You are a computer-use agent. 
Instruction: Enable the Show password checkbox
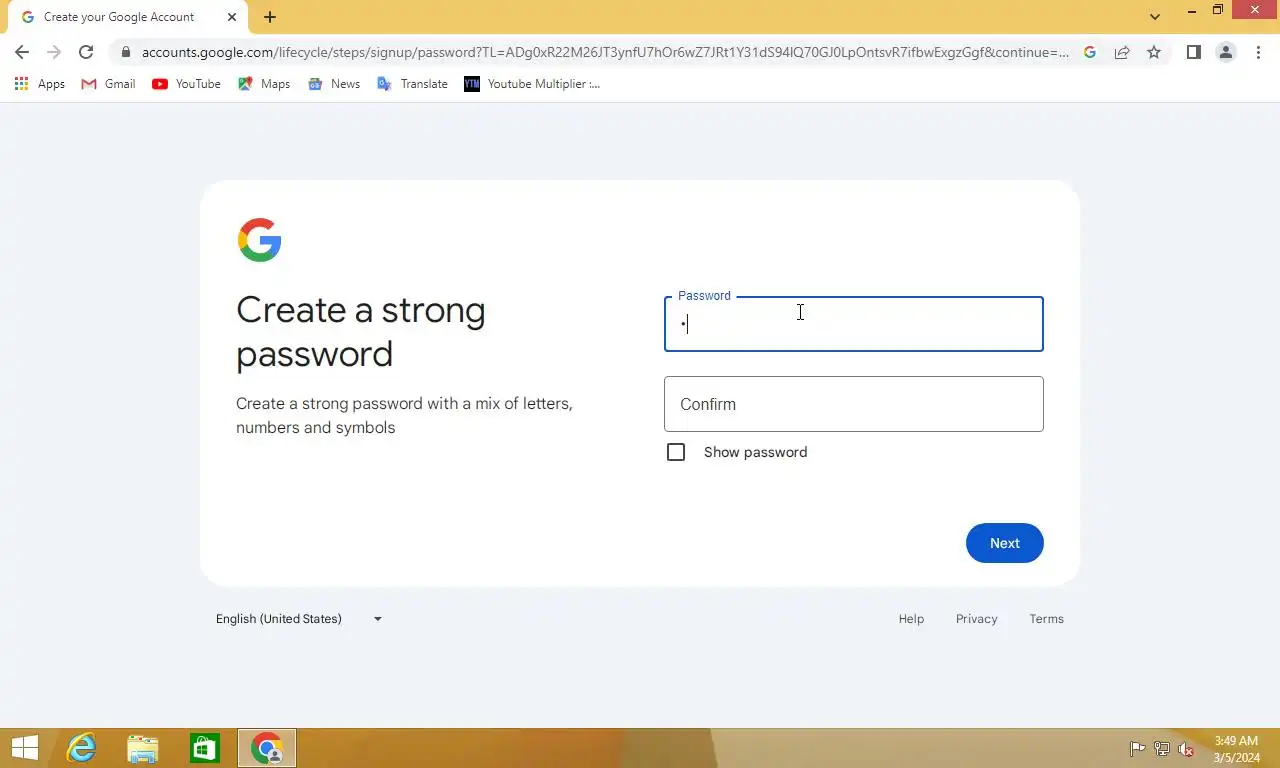(x=676, y=452)
